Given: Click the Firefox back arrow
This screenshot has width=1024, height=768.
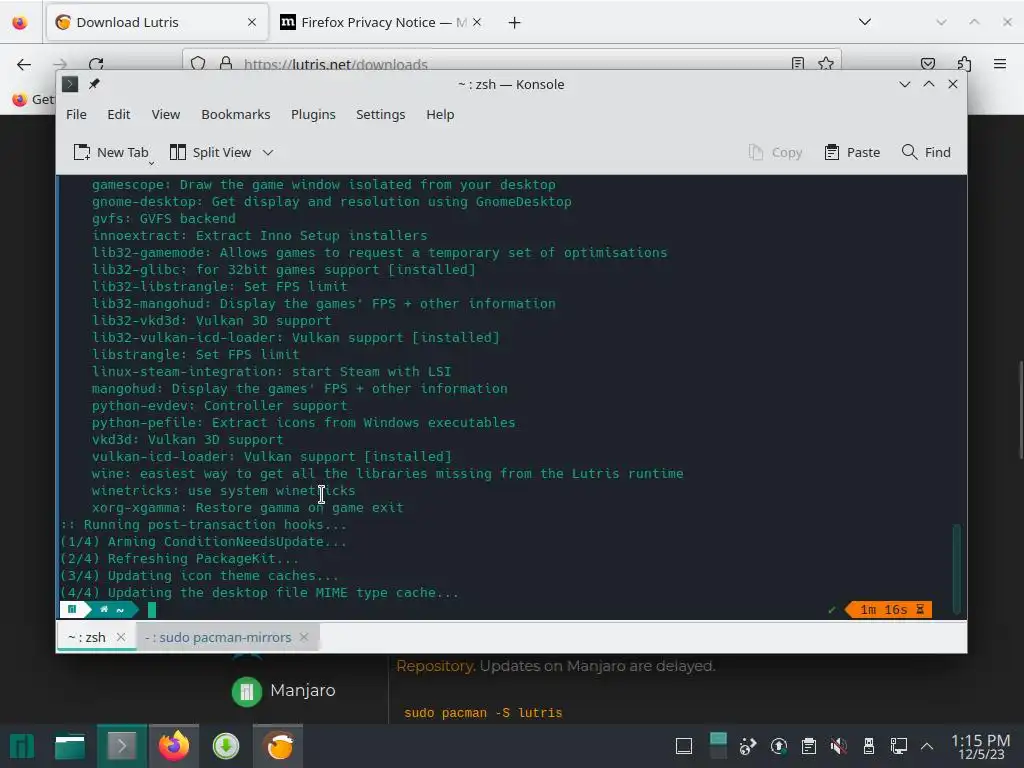Looking at the screenshot, I should (24, 64).
